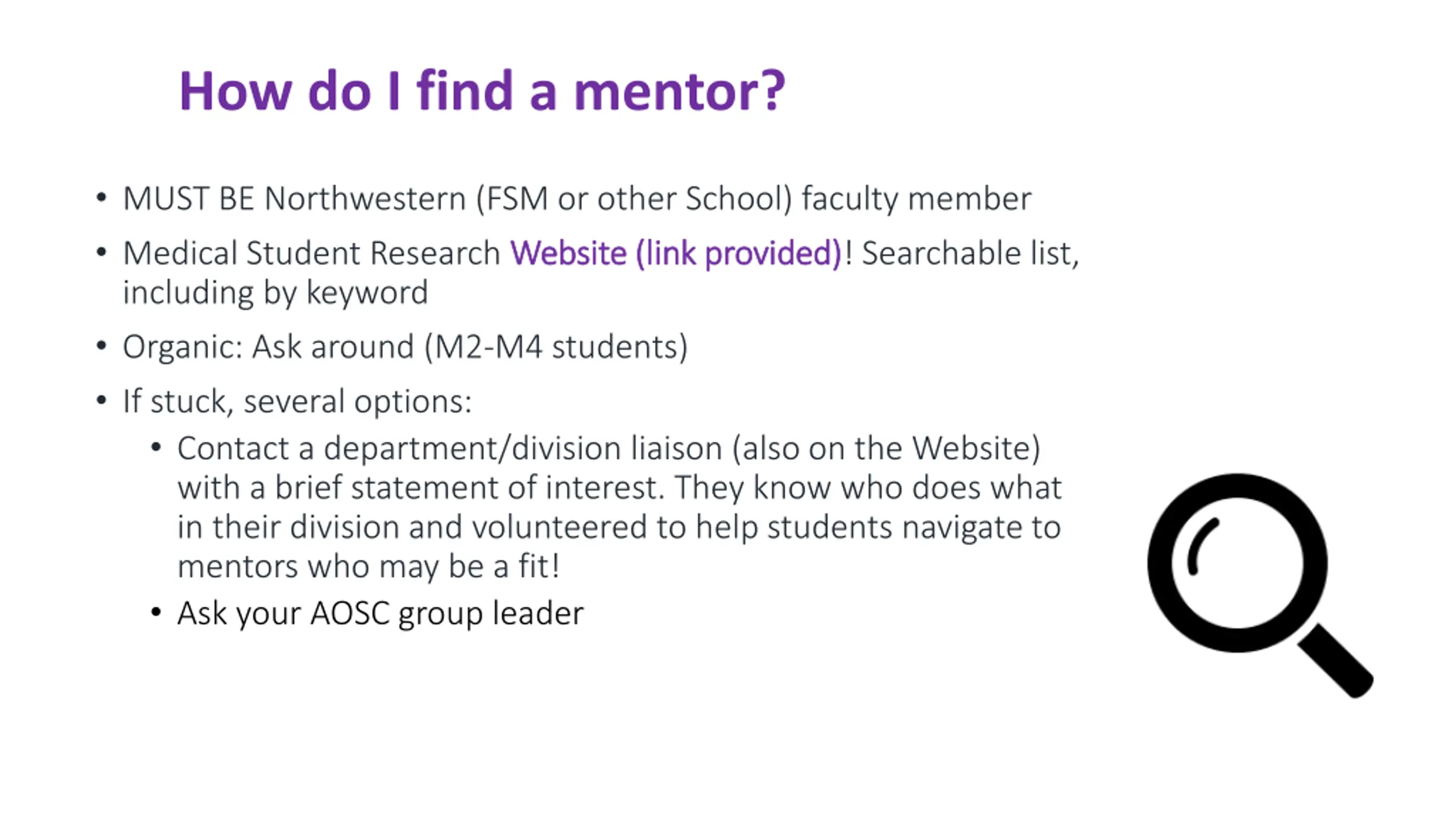
Task: Click the magnifying glass icon
Action: 1260,585
